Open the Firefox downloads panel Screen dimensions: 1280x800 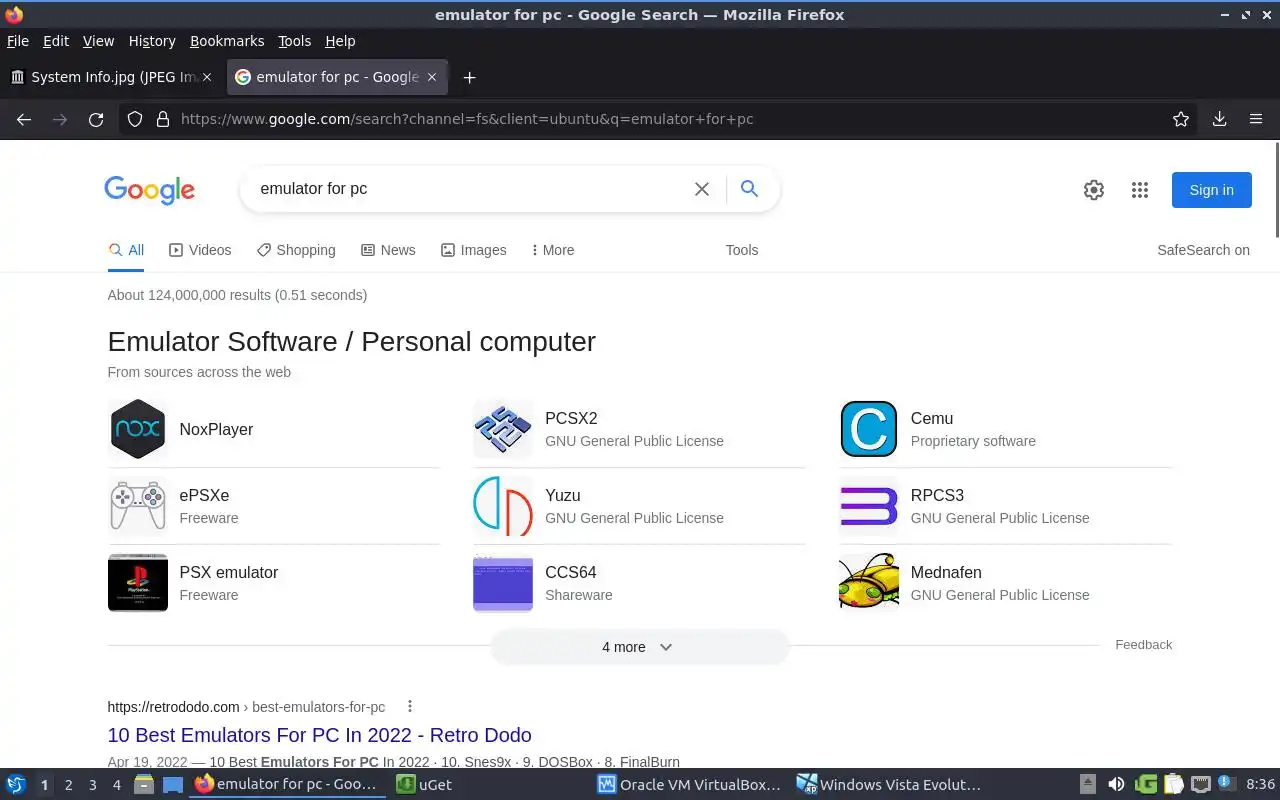tap(1219, 119)
